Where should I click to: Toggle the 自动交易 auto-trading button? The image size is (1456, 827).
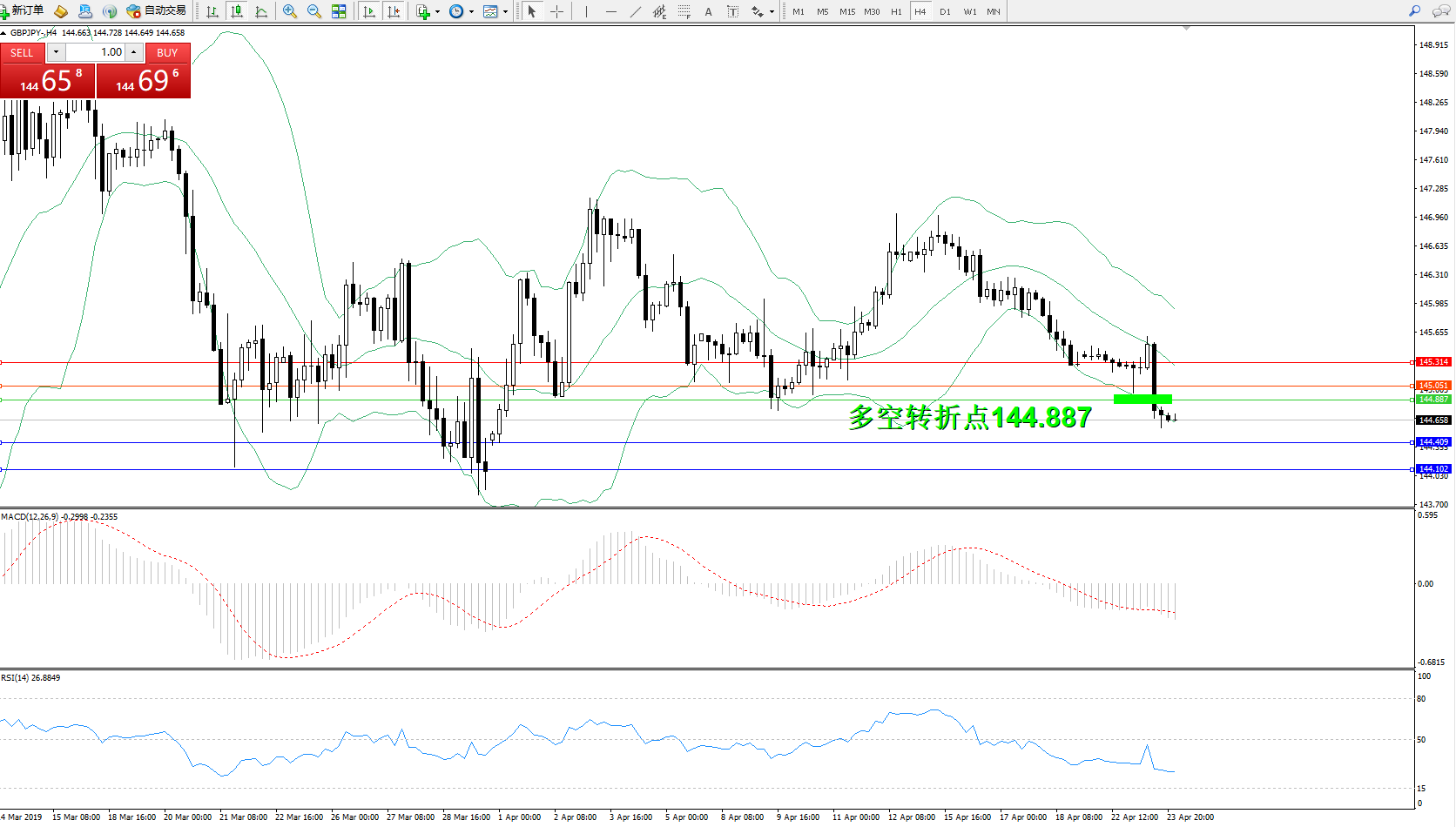coord(157,11)
